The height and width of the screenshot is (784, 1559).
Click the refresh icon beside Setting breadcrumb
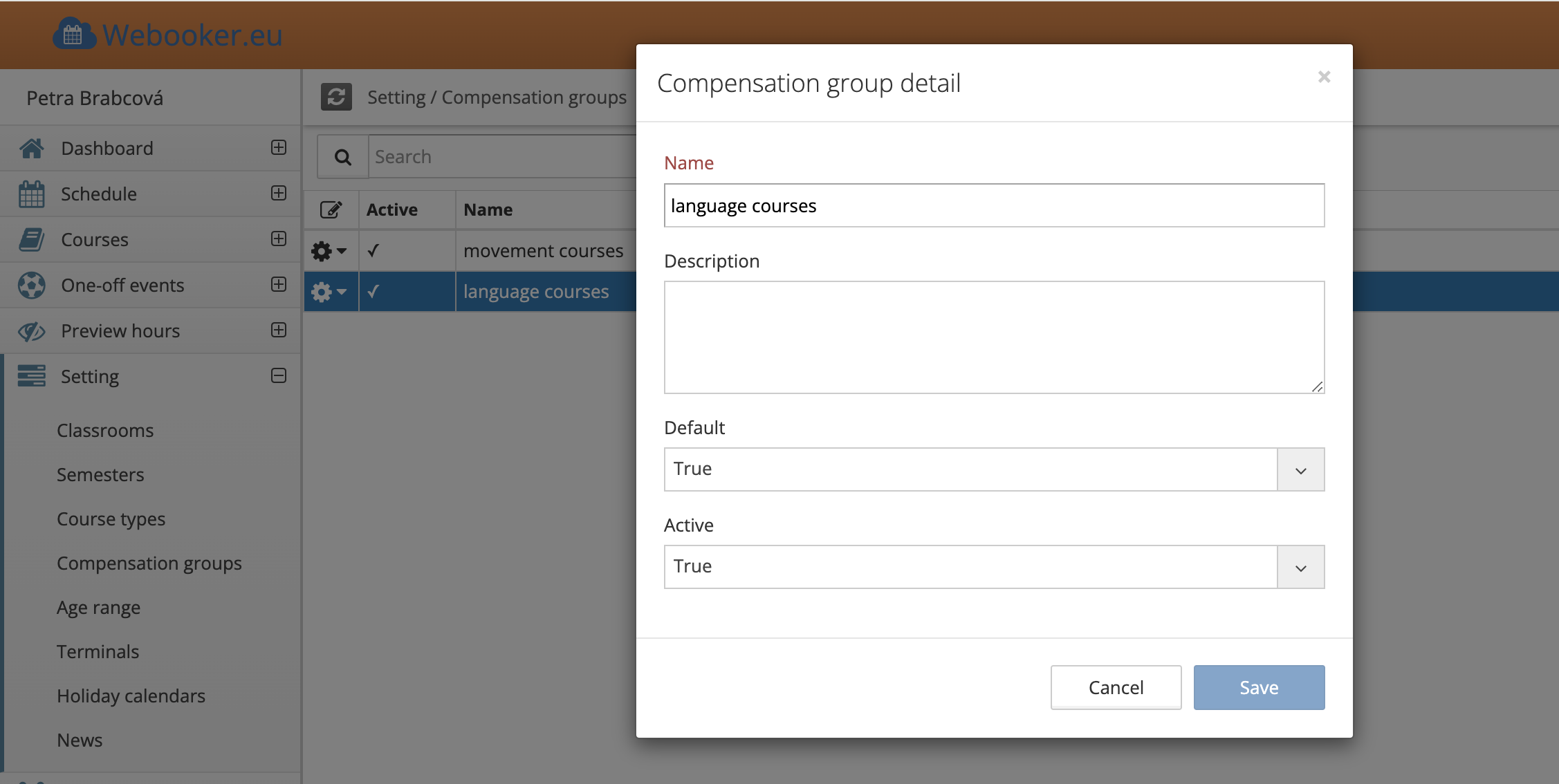pos(336,97)
